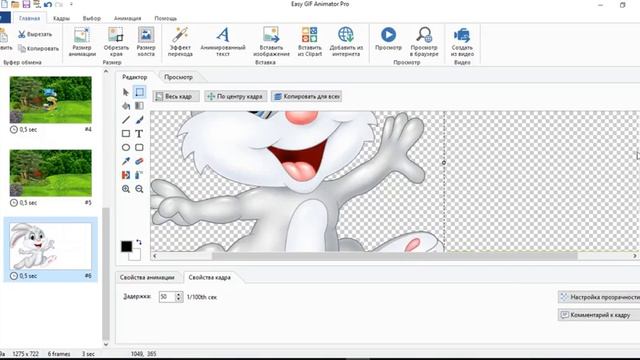640x360 pixels.
Task: Click Копировать in ribbon clipboard group
Action: (x=38, y=49)
